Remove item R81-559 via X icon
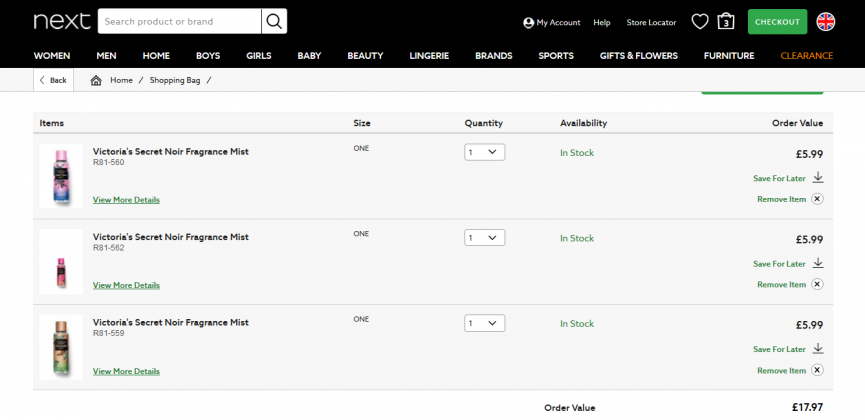The image size is (865, 420). coord(817,370)
